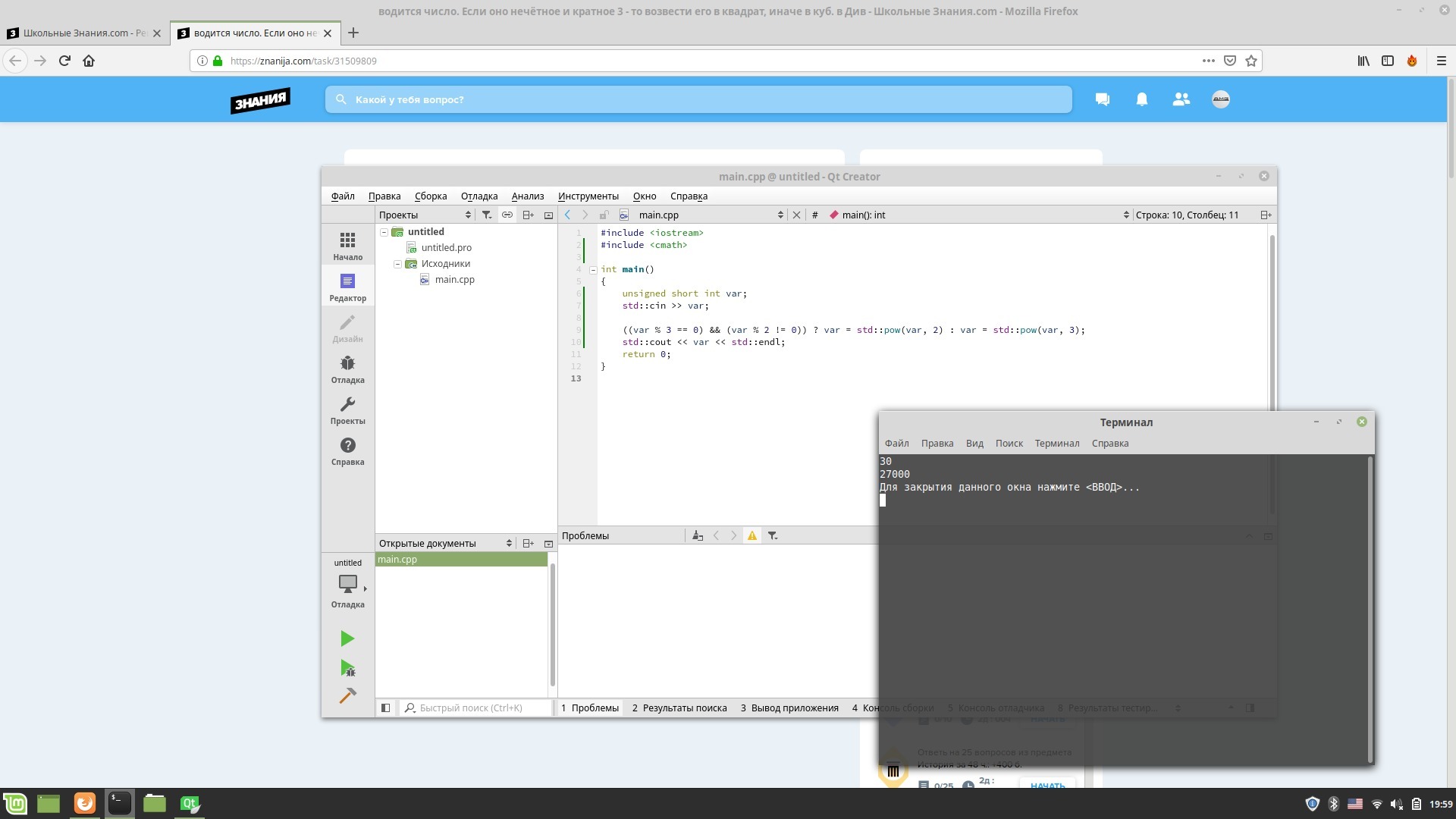Viewport: 1456px width, 819px height.
Task: Select main.cpp in the project tree
Action: [454, 280]
